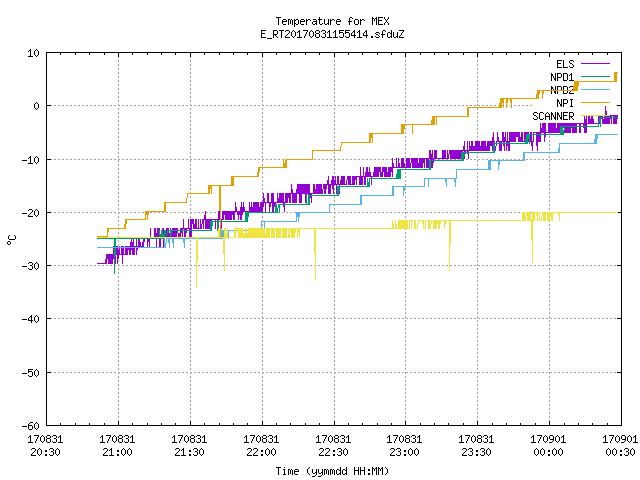
Task: Click the x-axis tick label 170831 23:00
Action: [404, 446]
